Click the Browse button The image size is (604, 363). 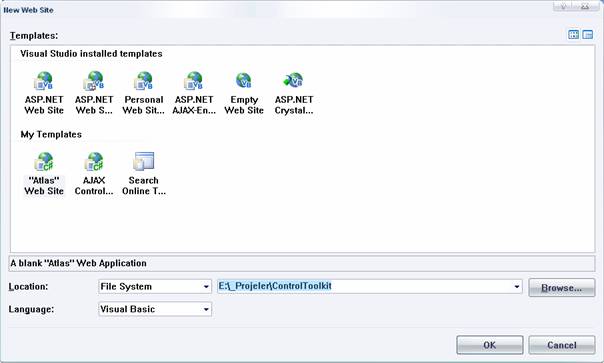(x=562, y=287)
